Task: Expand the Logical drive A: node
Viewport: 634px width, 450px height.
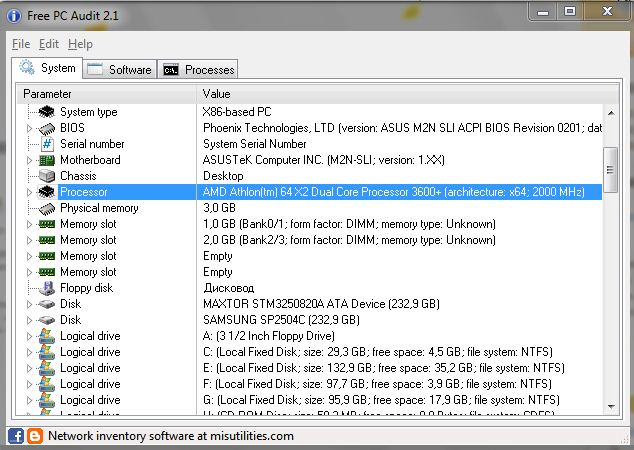Action: click(x=29, y=336)
